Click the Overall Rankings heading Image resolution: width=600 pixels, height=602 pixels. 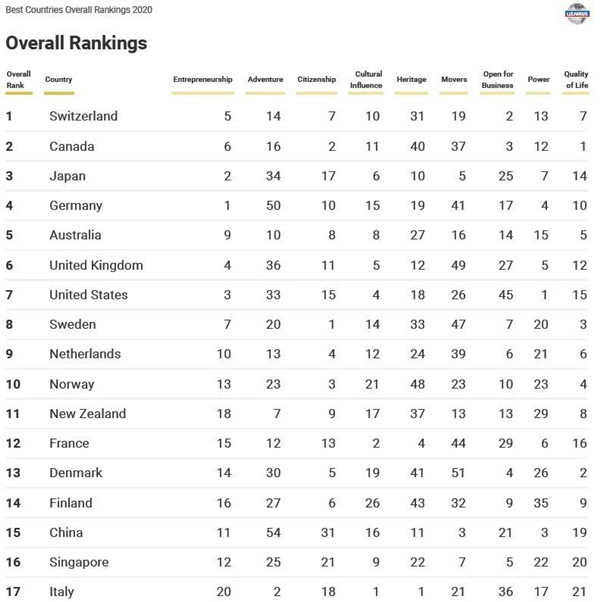pyautogui.click(x=76, y=43)
